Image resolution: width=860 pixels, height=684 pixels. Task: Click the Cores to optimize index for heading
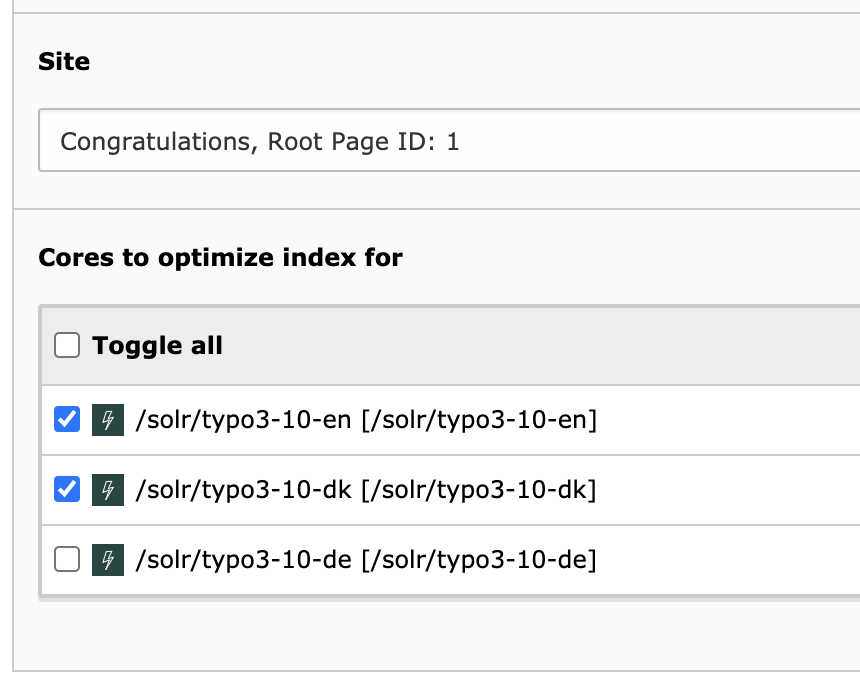[220, 258]
